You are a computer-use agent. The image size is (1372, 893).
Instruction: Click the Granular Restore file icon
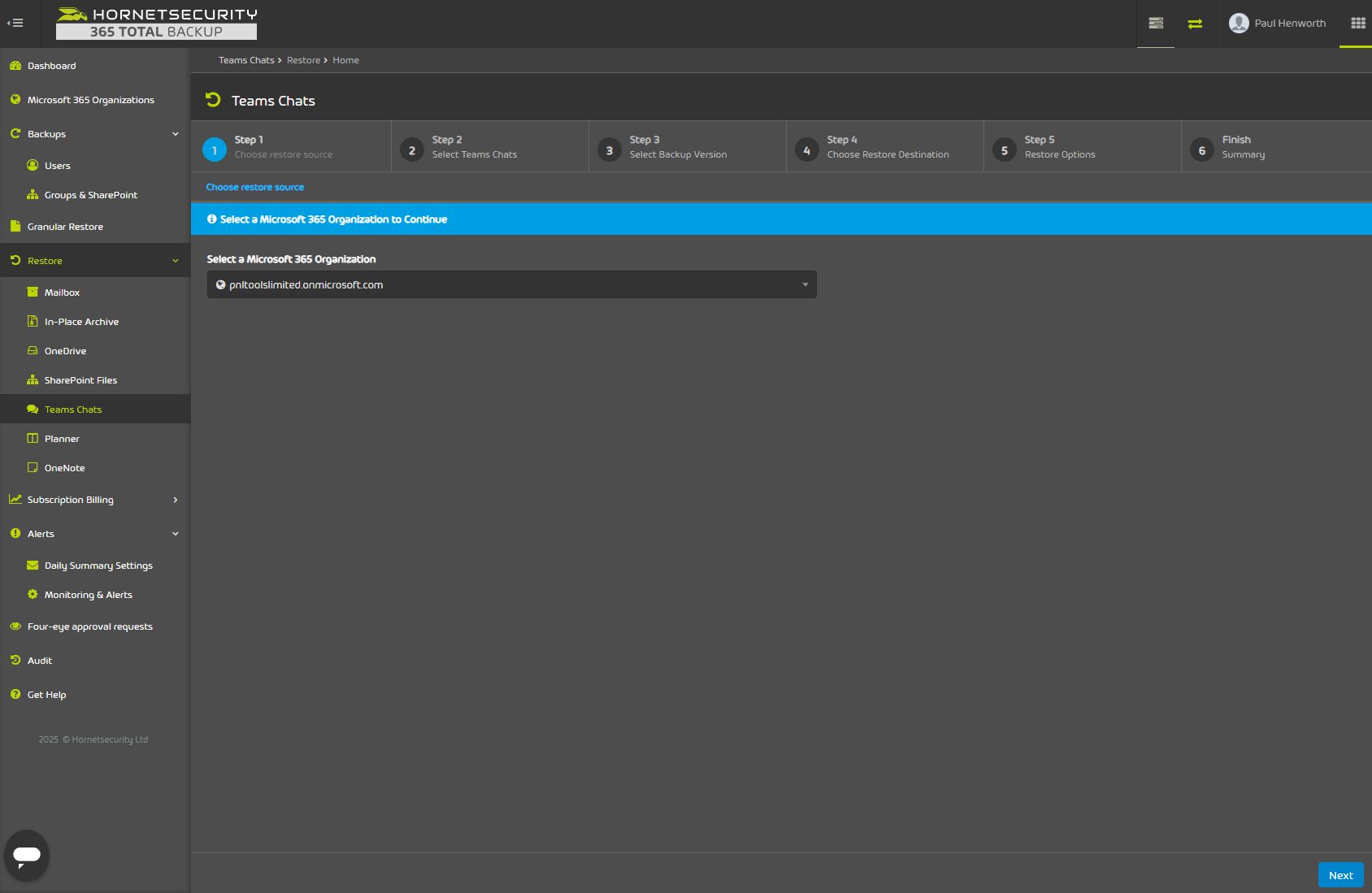(x=15, y=226)
